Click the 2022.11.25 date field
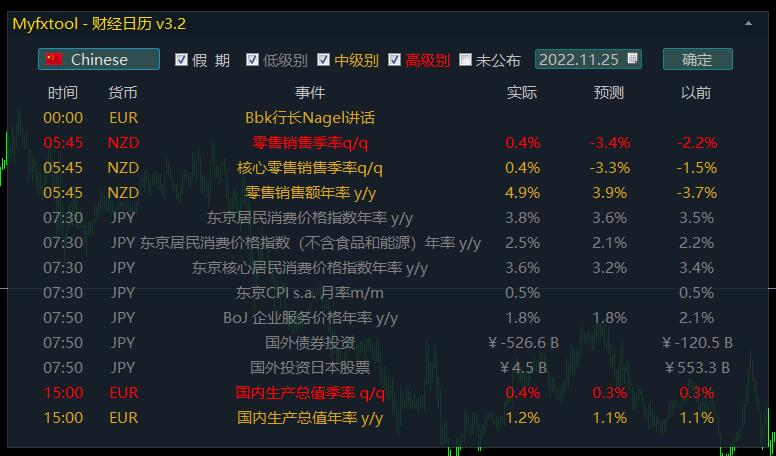Screen dimensions: 776x456 (588, 59)
